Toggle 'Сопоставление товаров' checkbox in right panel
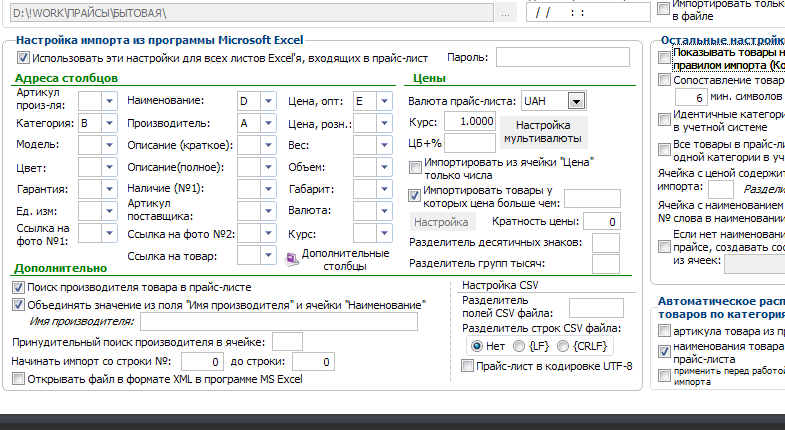The image size is (785, 430). [x=664, y=80]
